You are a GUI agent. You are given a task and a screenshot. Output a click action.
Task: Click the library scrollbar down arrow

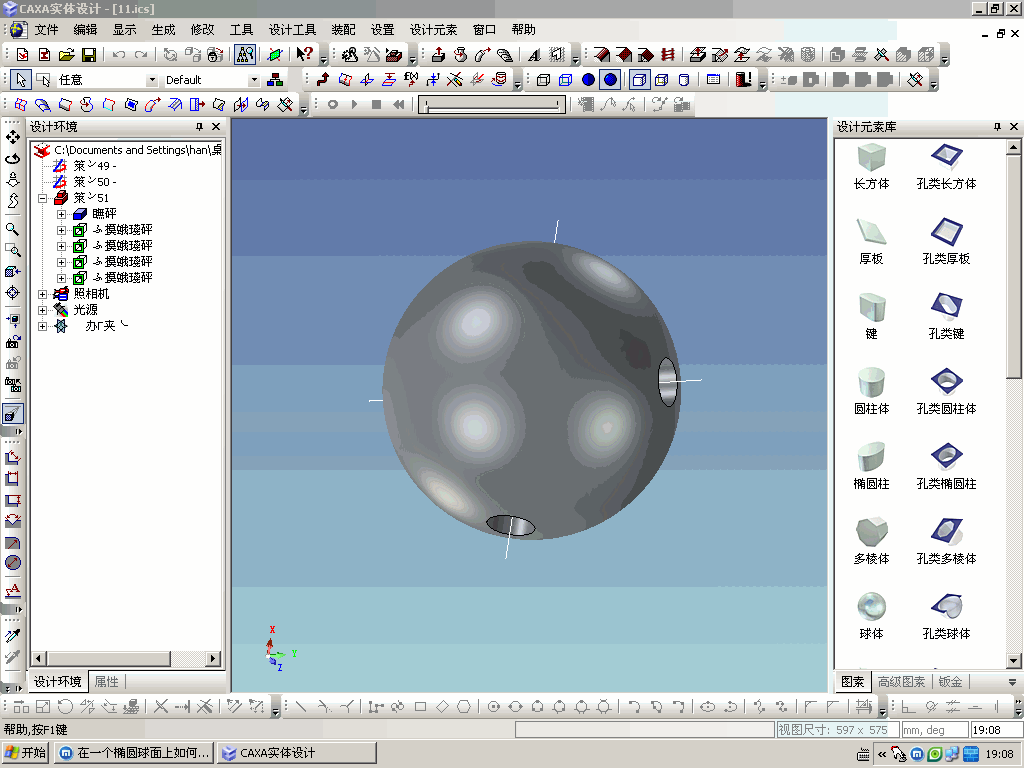(1014, 661)
